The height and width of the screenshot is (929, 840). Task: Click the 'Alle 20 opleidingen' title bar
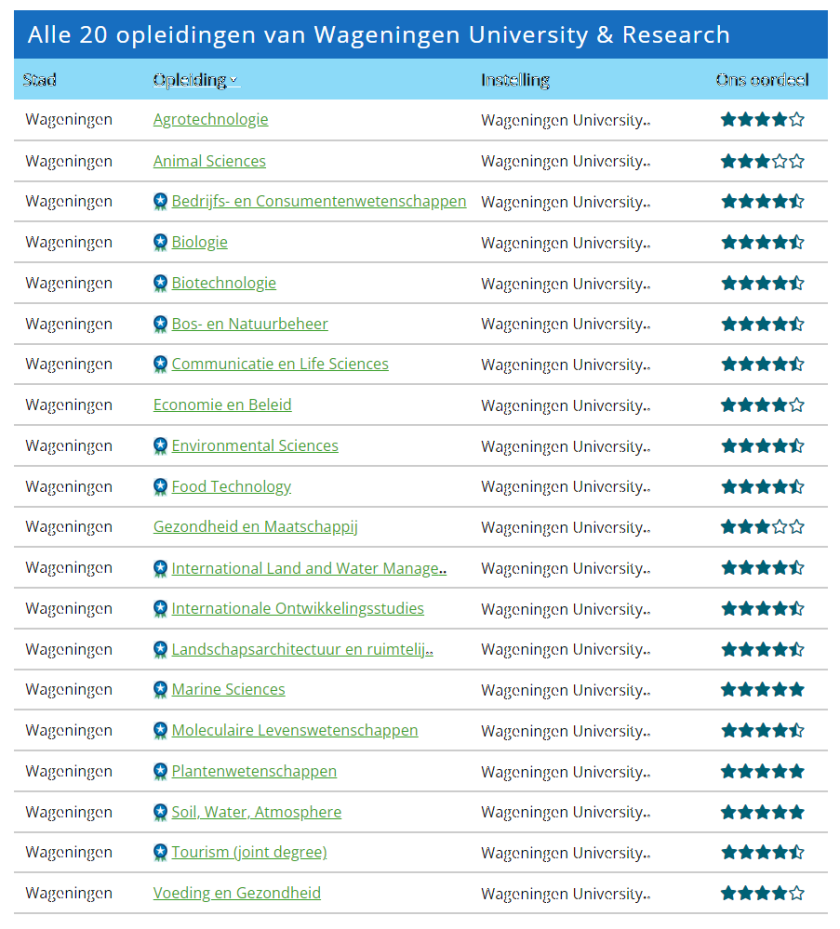(421, 34)
